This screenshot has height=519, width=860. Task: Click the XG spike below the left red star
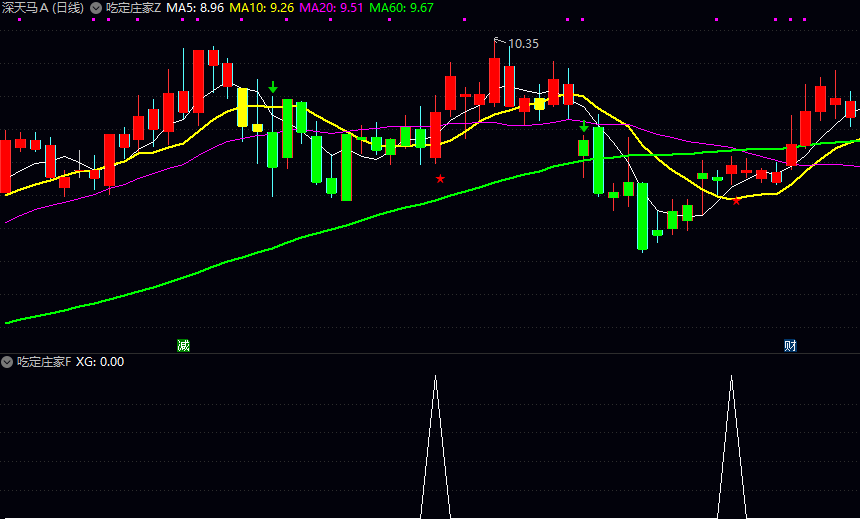(x=435, y=445)
